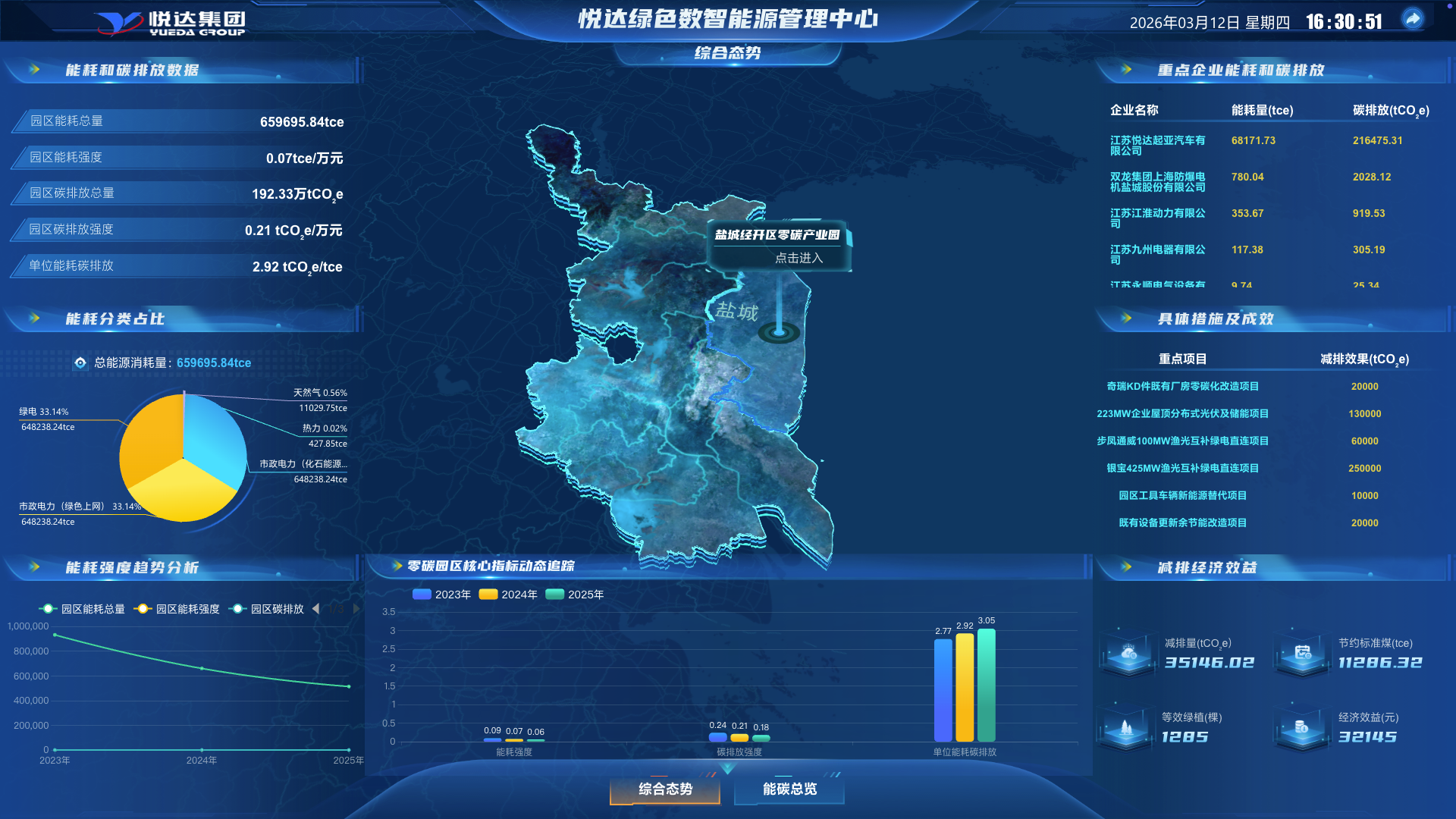Click arrow icon of 能耗分类占比 header
The width and height of the screenshot is (1456, 819).
[34, 318]
